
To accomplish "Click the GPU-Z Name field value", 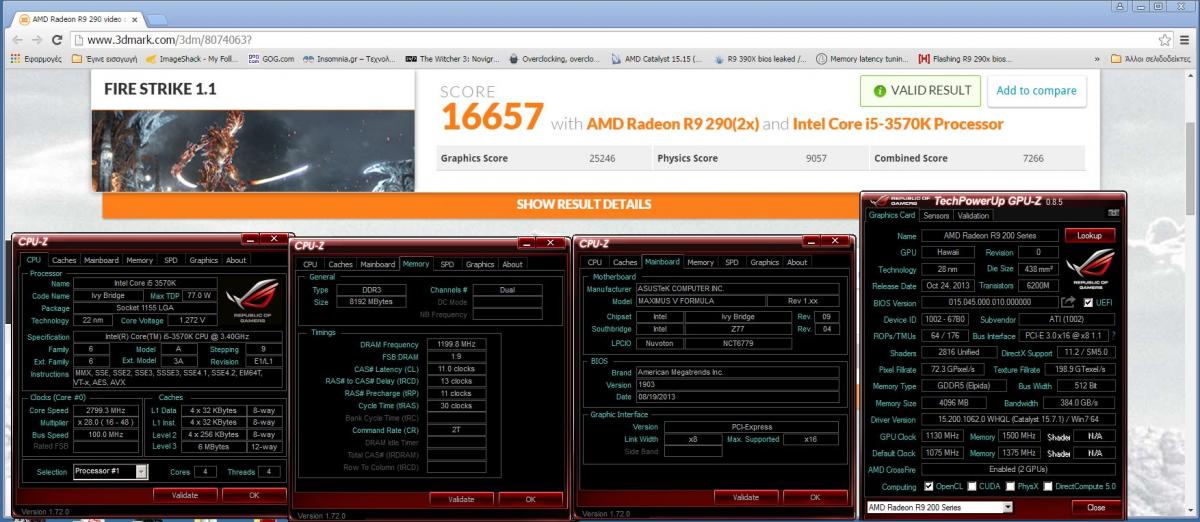I will [x=988, y=236].
